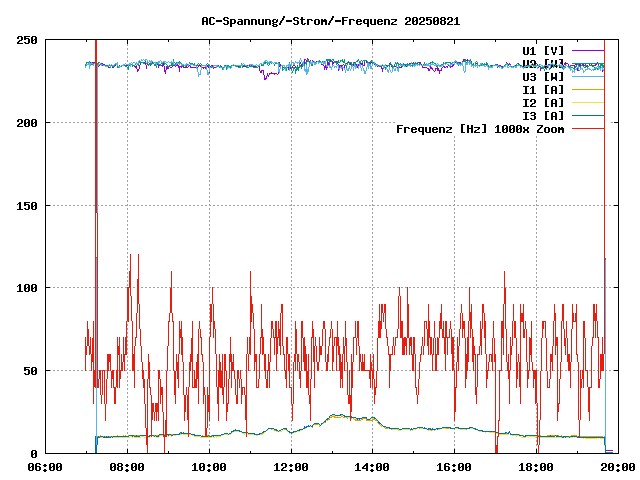Select the U3 legend entry text
Screen dimensions: 640x480
tap(543, 76)
